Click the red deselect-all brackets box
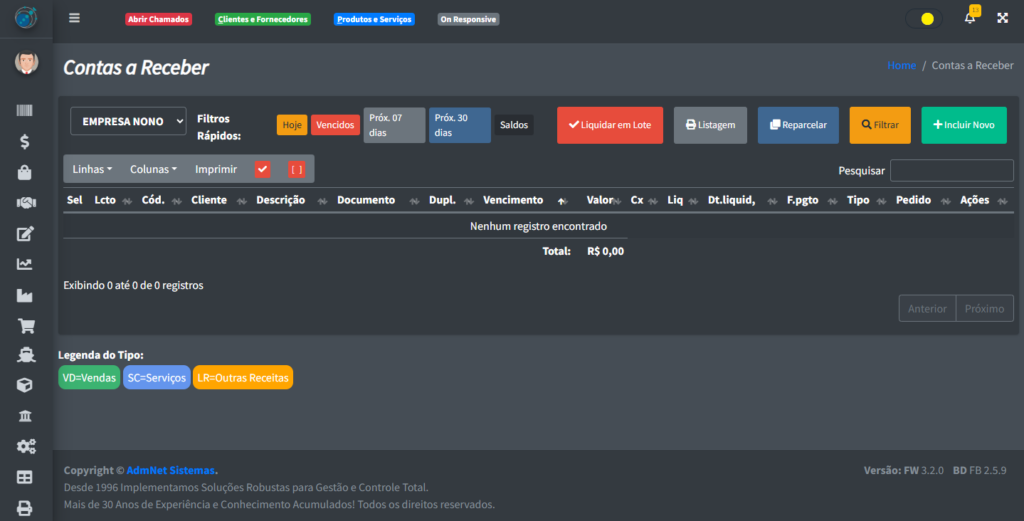The height and width of the screenshot is (521, 1024). (x=296, y=169)
